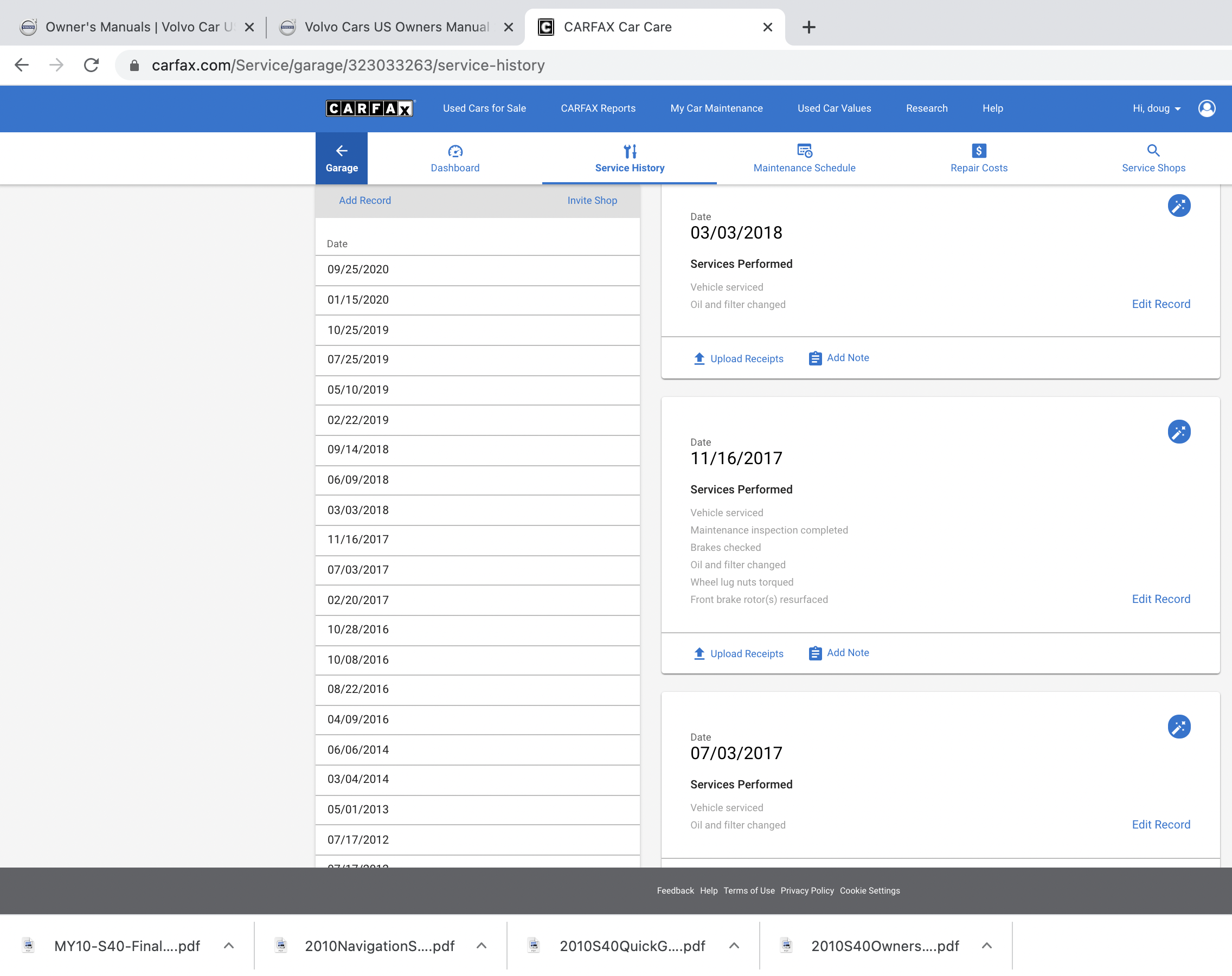
Task: Select the 07/25/2019 service date row
Action: 477,360
